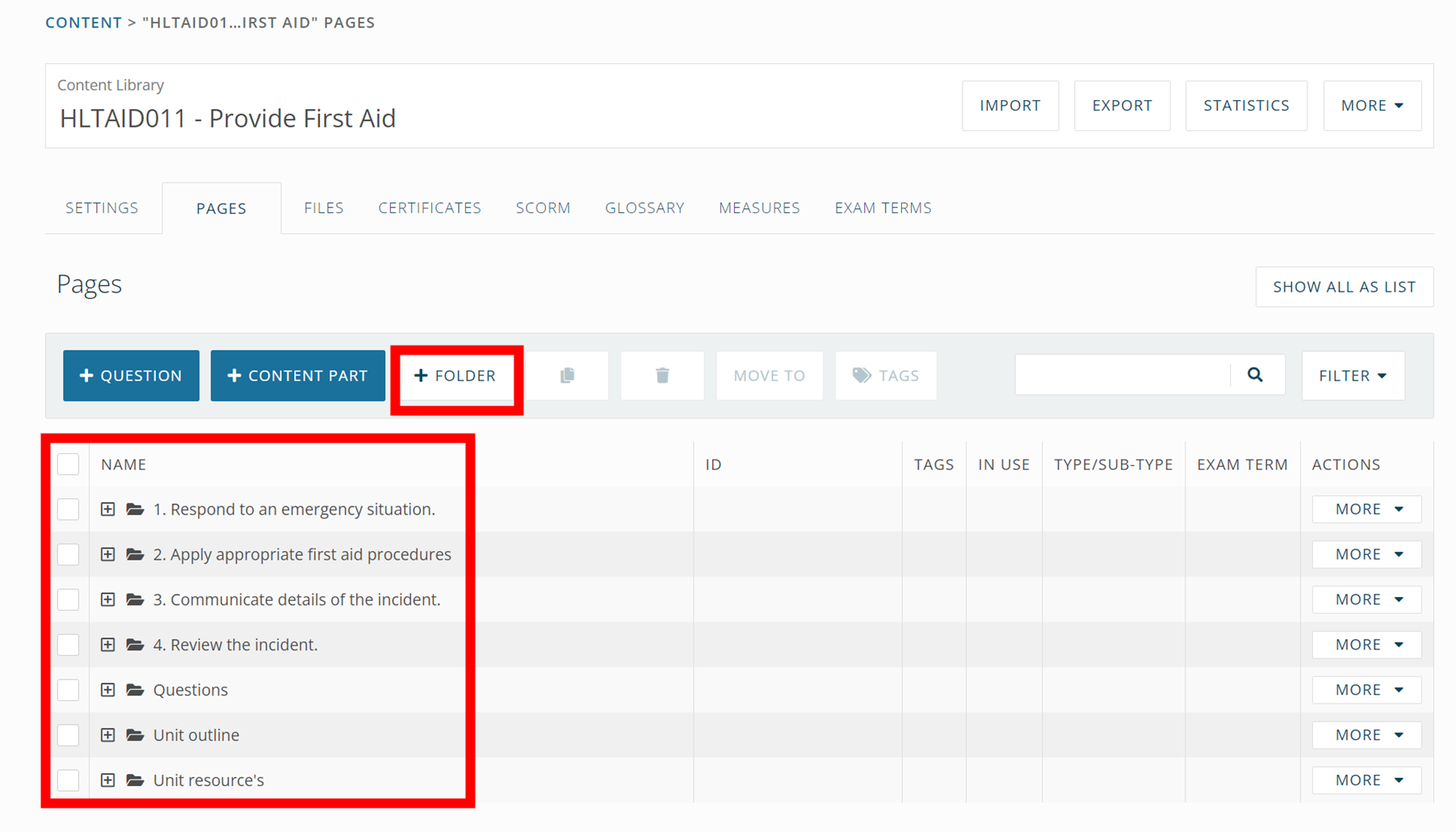Expand the 2. Apply appropriate first aid procedures folder

(x=107, y=555)
